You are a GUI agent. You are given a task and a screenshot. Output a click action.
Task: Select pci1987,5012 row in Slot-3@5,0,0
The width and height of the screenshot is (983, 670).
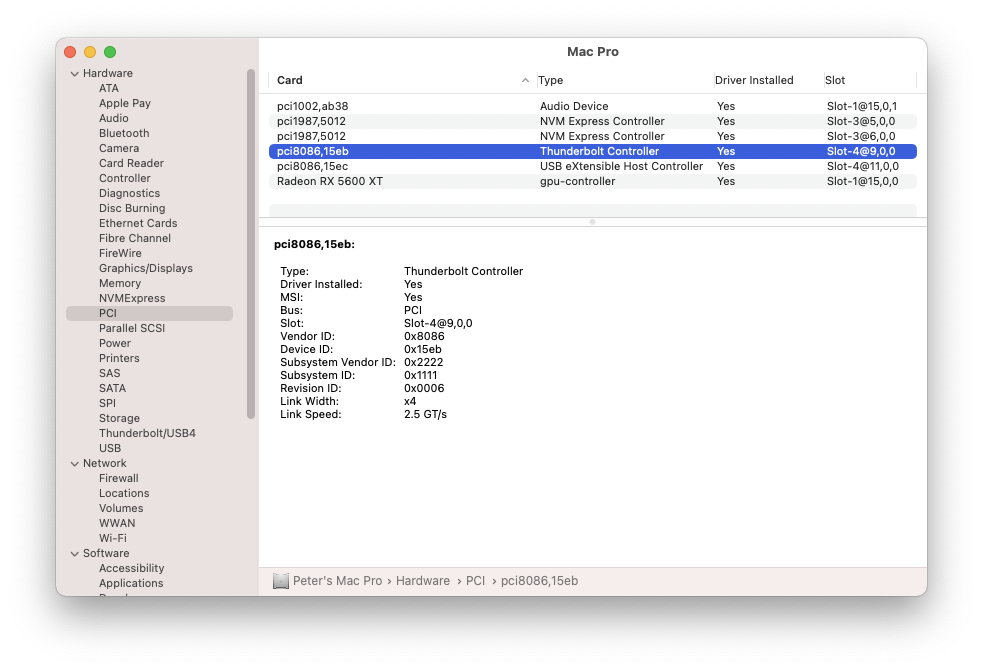[592, 122]
